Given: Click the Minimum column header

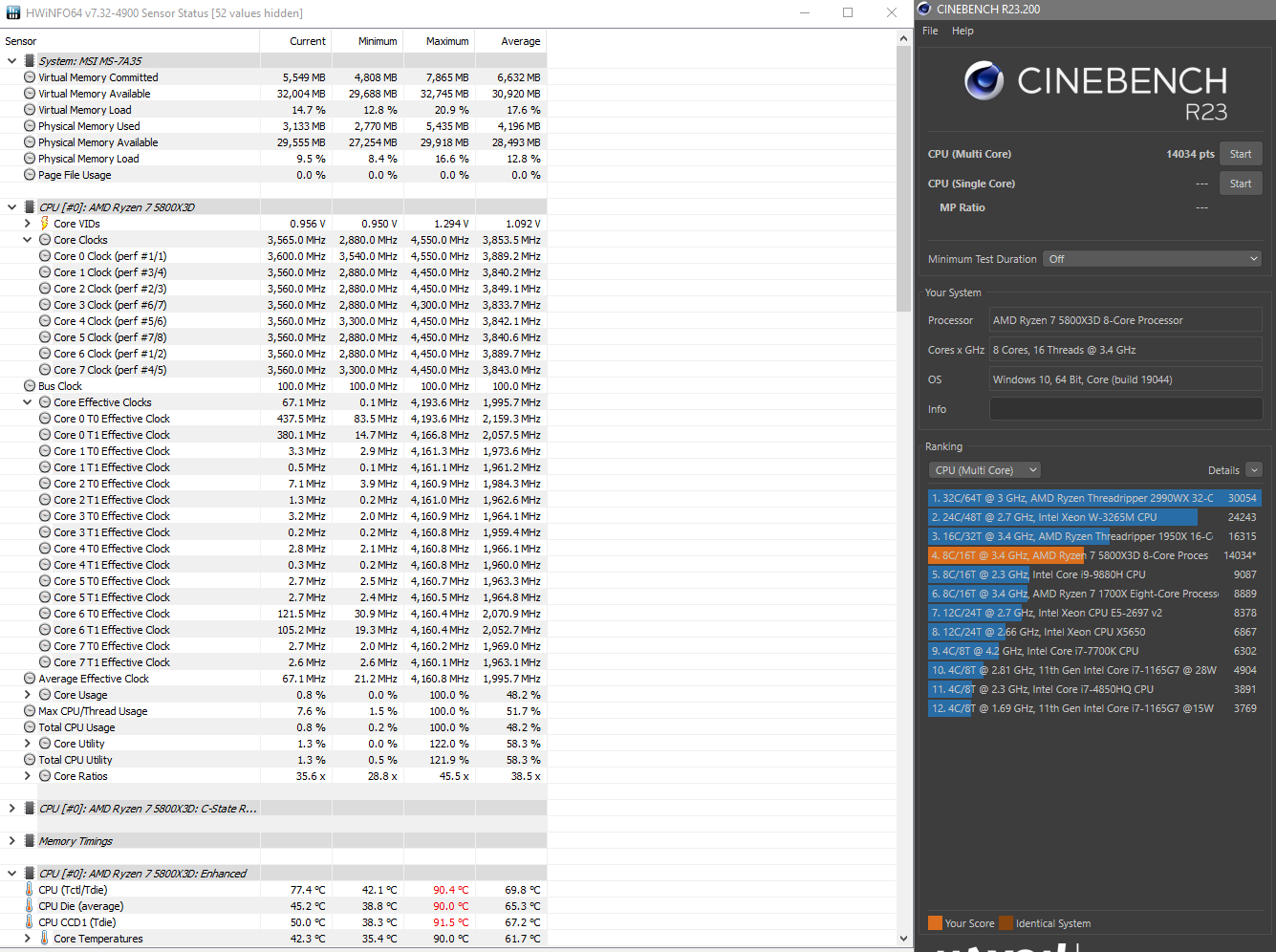Looking at the screenshot, I should [368, 41].
